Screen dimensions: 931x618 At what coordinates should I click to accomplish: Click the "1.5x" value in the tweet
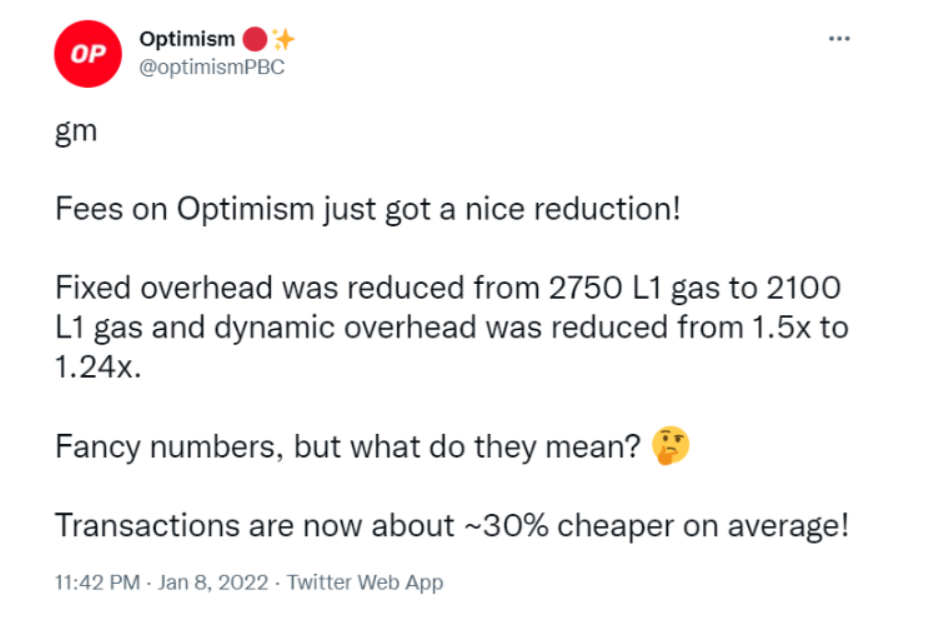point(781,328)
